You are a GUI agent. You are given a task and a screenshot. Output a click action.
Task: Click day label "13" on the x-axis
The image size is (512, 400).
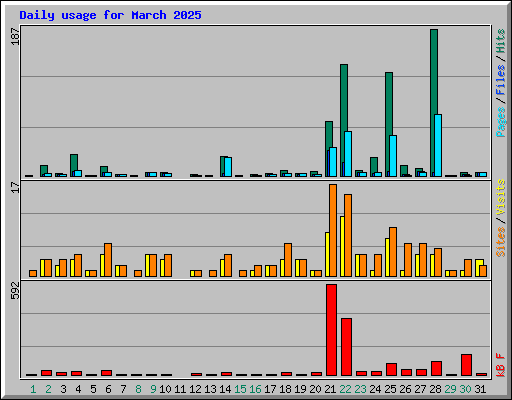pyautogui.click(x=210, y=389)
